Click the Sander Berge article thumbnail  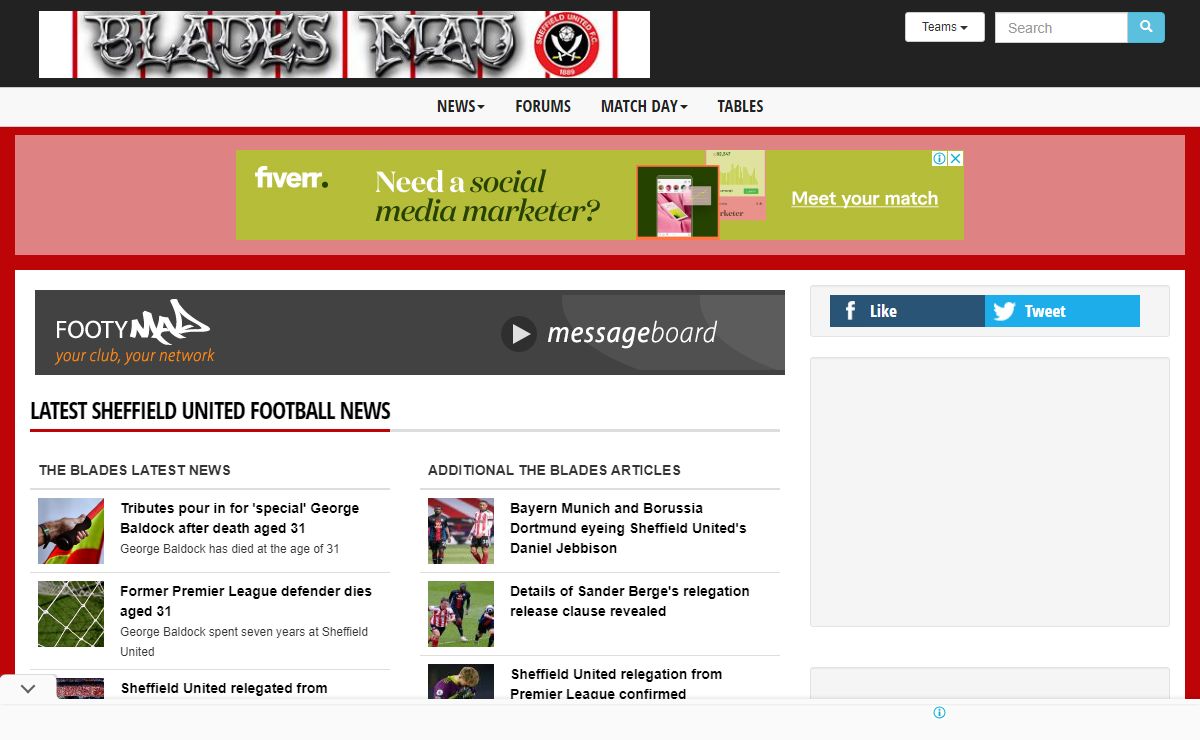[x=461, y=614]
